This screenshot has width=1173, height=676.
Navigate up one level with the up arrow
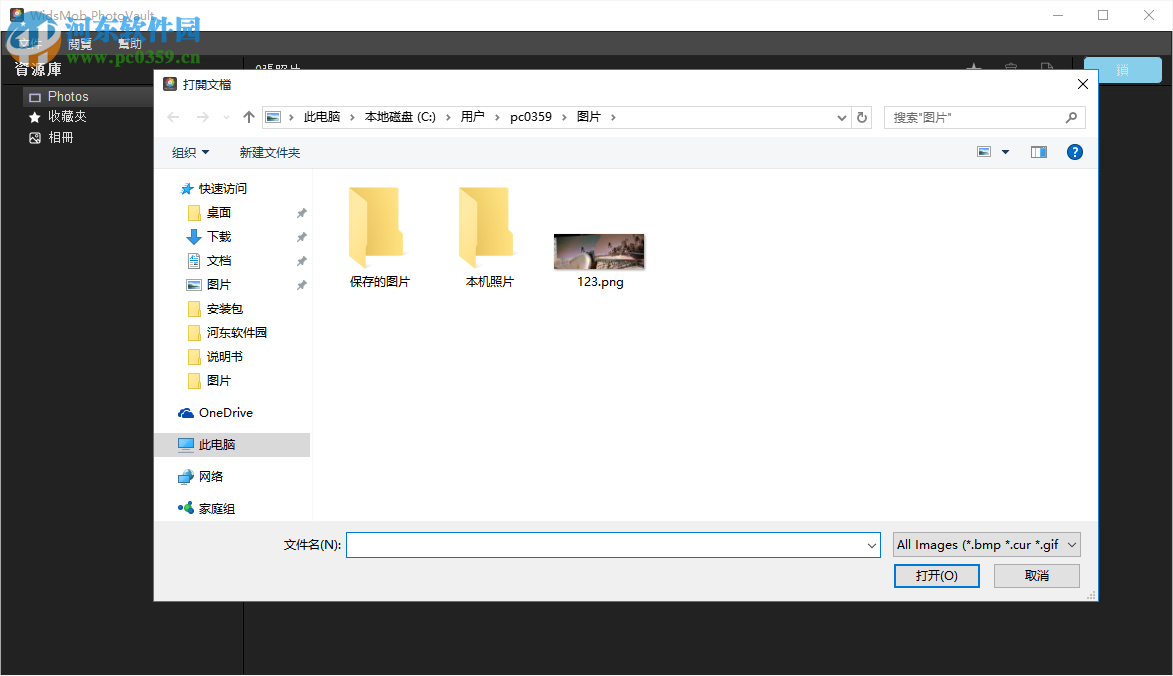pos(248,117)
